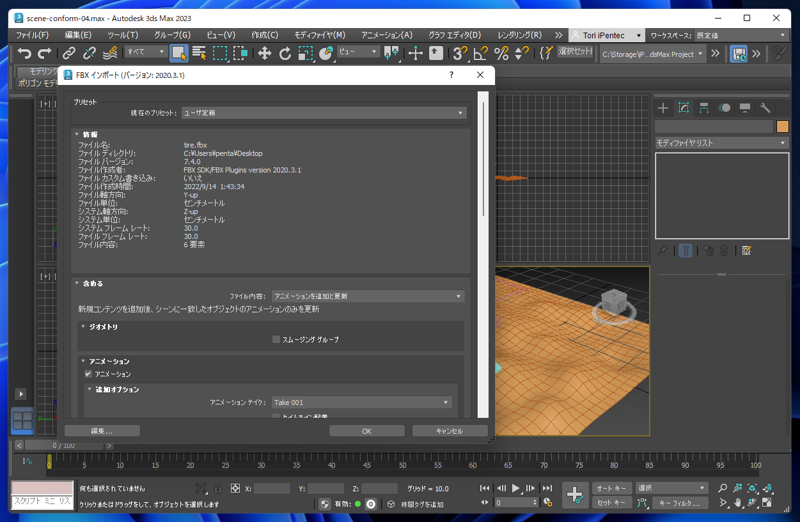This screenshot has width=800, height=522.
Task: Open the ファイル内容 dropdown
Action: pyautogui.click(x=368, y=296)
